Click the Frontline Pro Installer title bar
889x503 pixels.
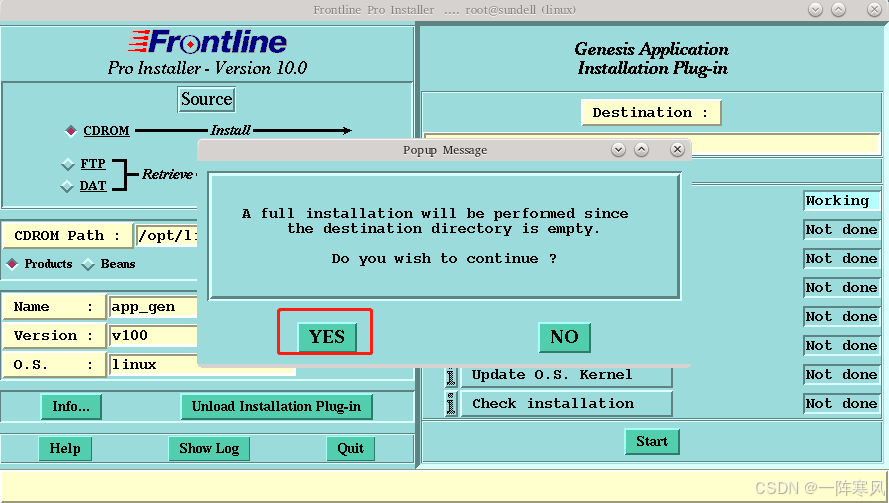pyautogui.click(x=444, y=10)
